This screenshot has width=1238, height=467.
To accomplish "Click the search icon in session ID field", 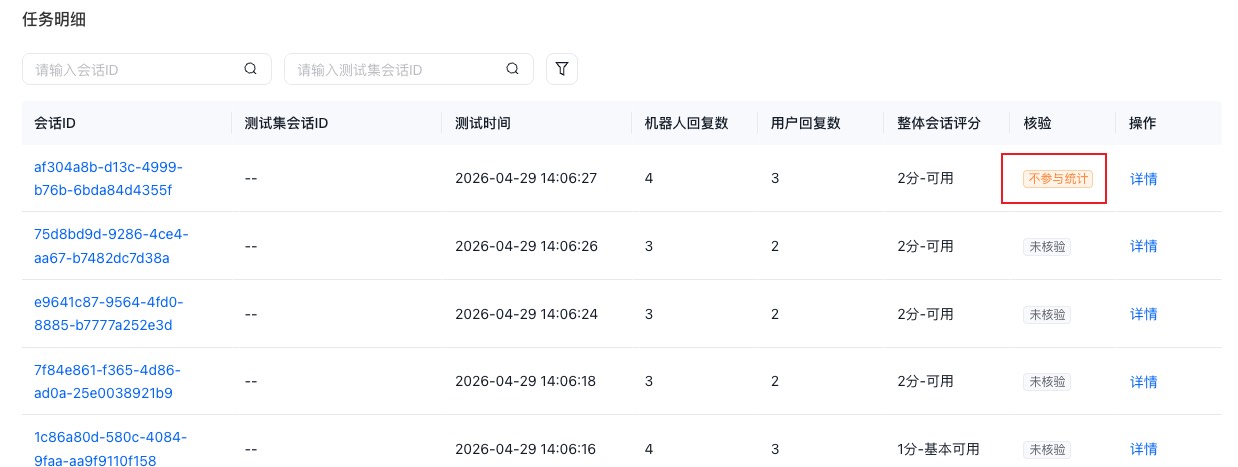I will (251, 69).
